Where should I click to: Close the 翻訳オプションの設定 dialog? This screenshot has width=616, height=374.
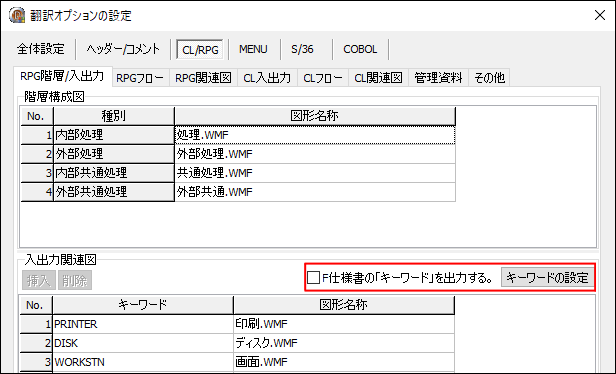click(600, 15)
